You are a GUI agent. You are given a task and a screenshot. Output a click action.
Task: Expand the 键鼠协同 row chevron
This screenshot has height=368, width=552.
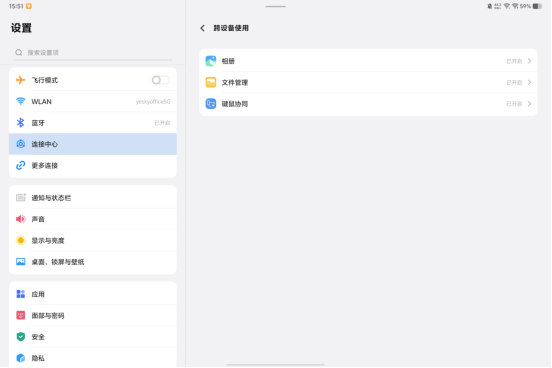tap(529, 104)
